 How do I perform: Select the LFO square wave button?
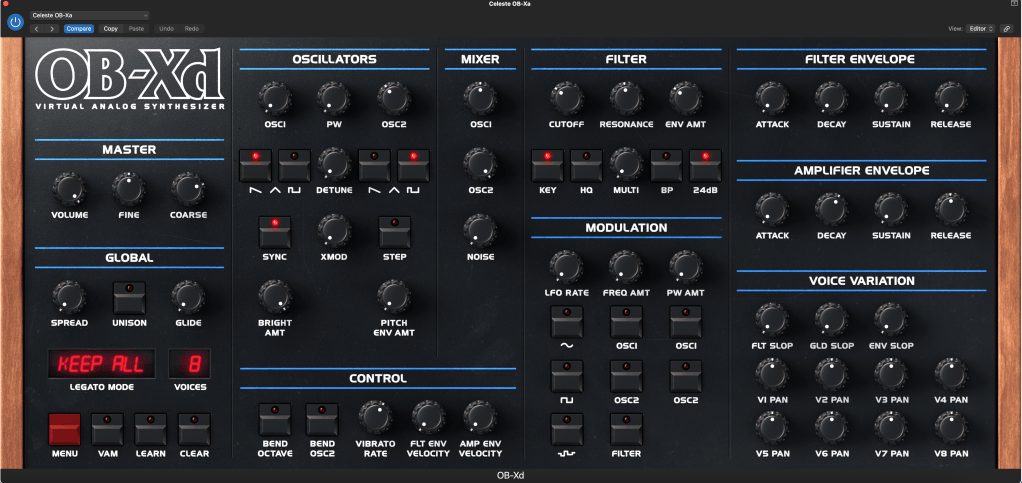[565, 378]
